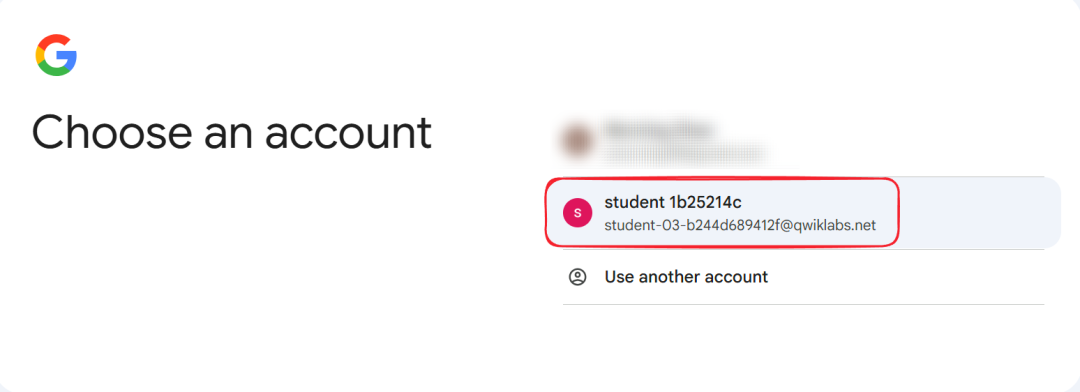The width and height of the screenshot is (1080, 392).
Task: Click the person icon beside Use another account
Action: [x=577, y=277]
